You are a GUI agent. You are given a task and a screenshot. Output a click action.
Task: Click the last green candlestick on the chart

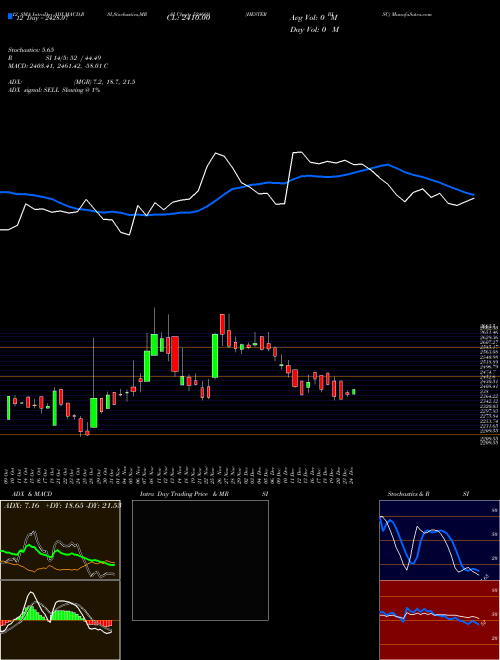click(354, 391)
